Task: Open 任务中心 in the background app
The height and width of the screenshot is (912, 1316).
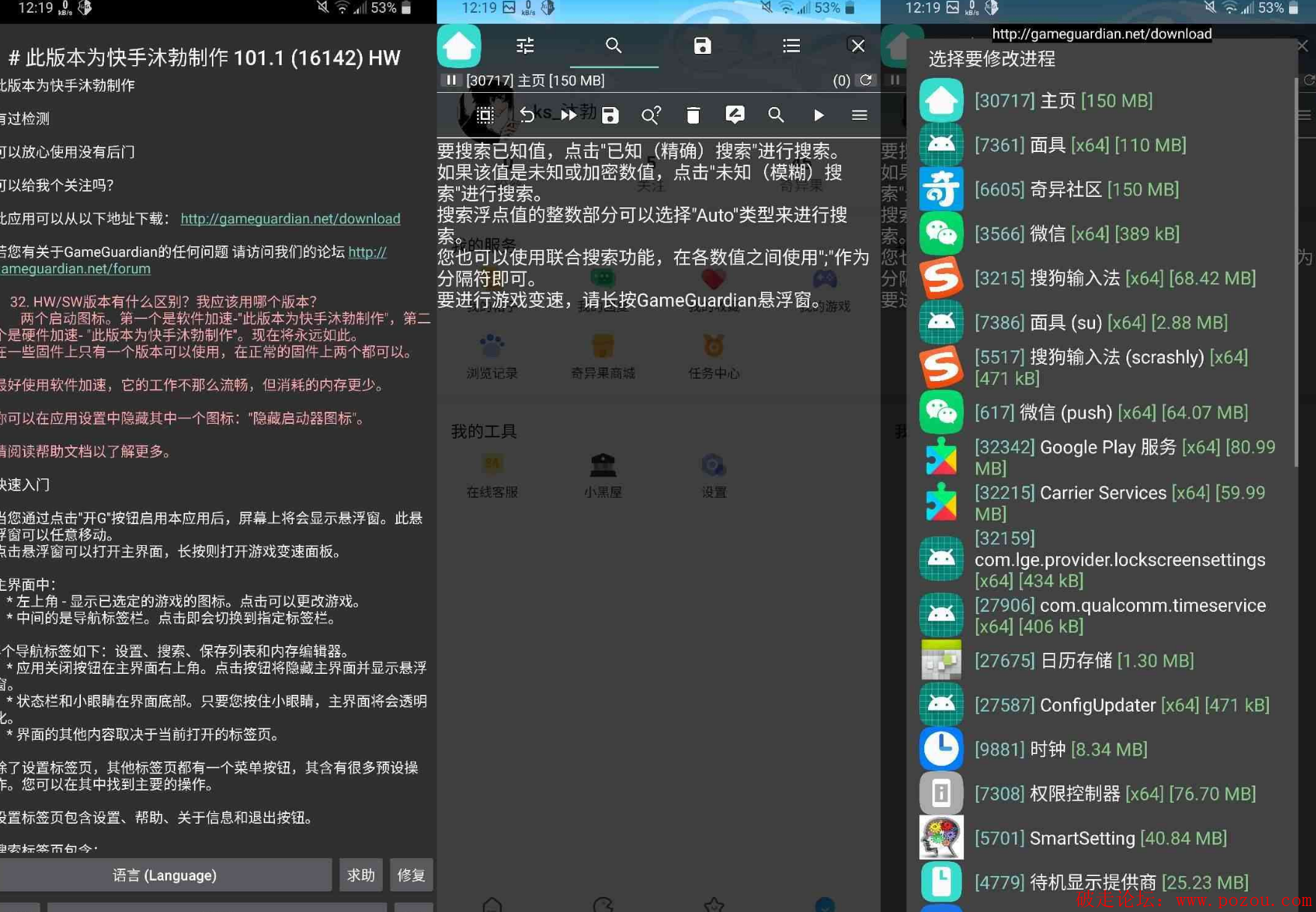Action: pyautogui.click(x=714, y=356)
